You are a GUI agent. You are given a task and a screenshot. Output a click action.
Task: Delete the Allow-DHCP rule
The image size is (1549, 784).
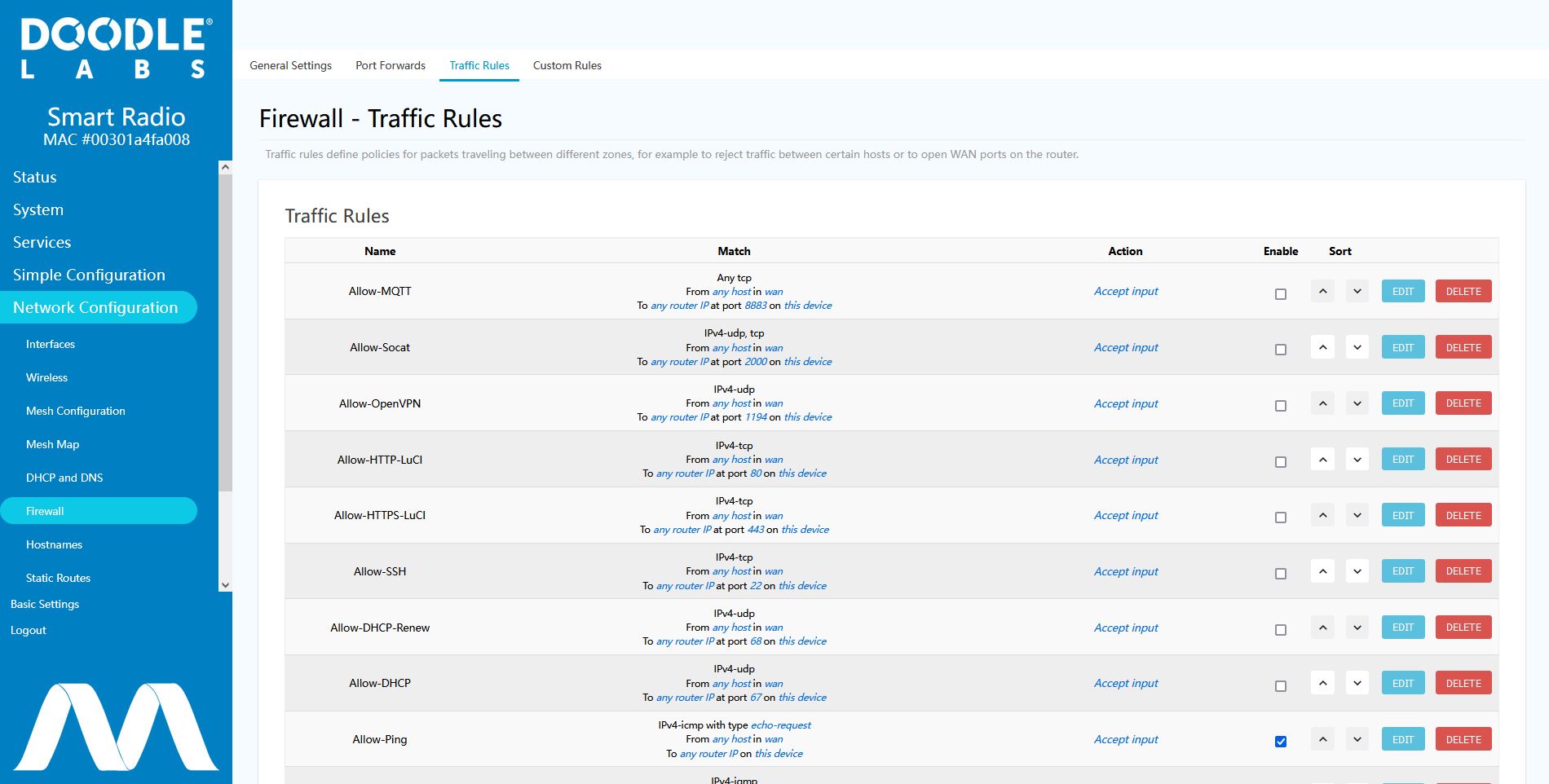[1463, 683]
